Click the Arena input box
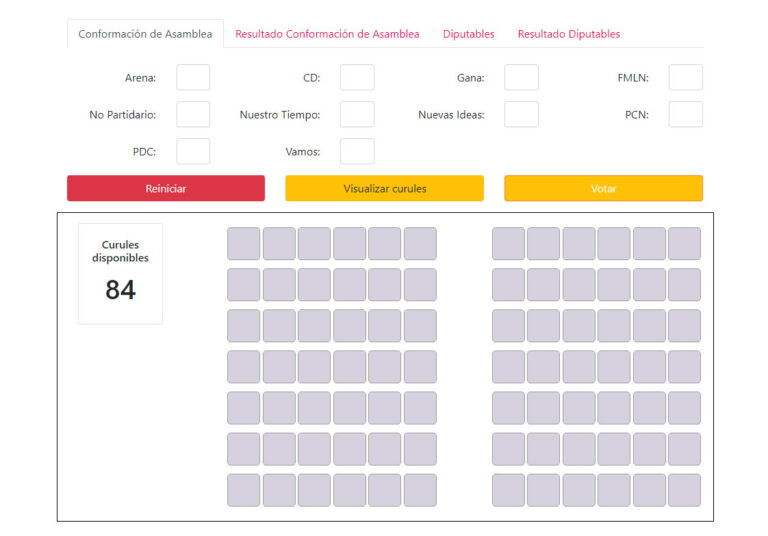 (x=193, y=77)
